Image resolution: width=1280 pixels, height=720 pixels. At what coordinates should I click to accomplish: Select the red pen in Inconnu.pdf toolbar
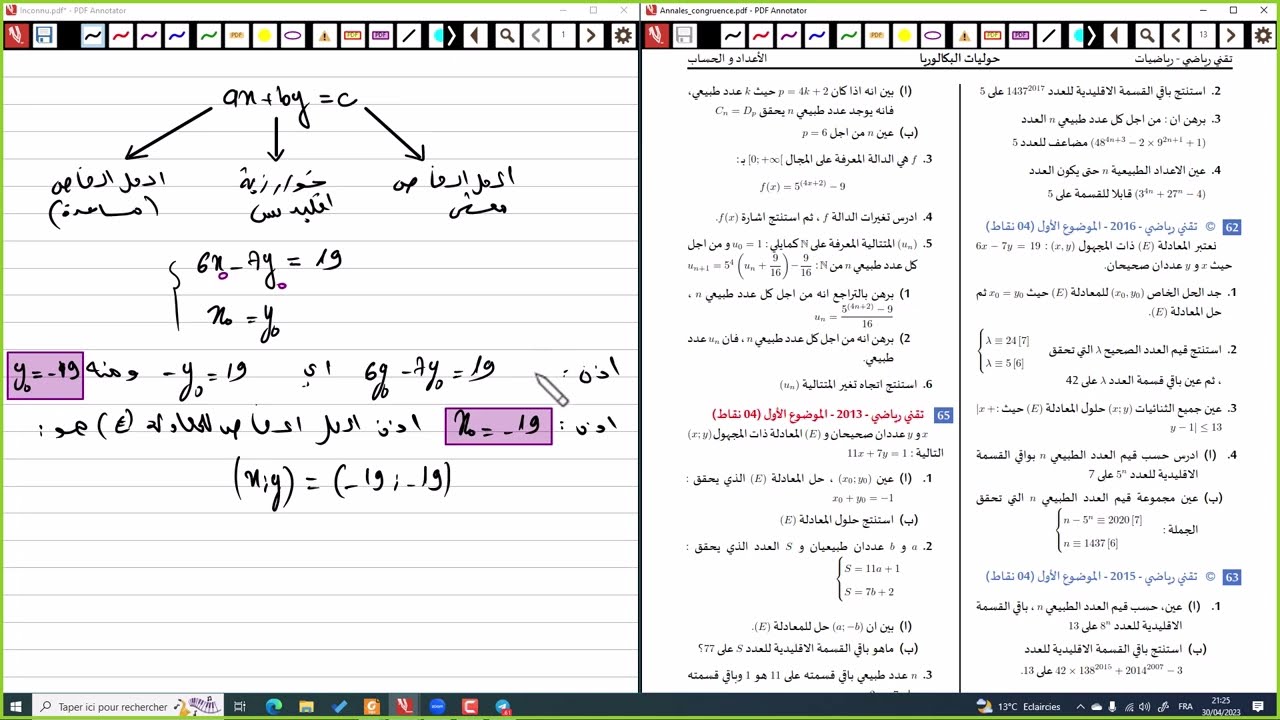121,36
